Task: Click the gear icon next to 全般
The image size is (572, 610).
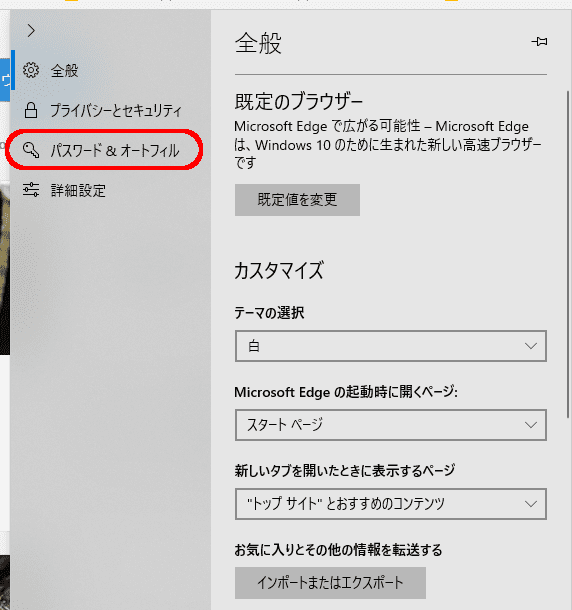Action: (x=31, y=70)
